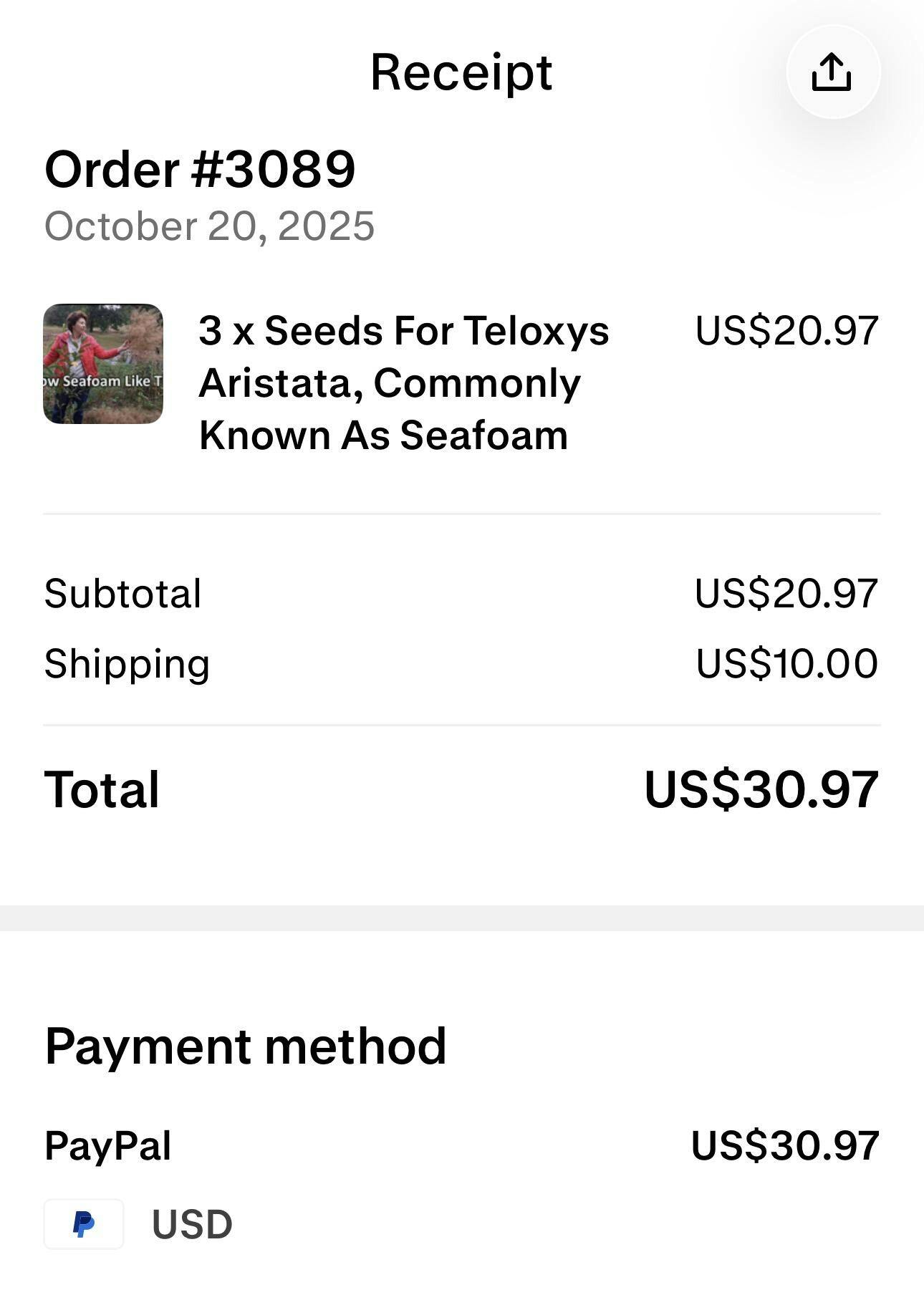Click the gray section separator band
This screenshot has height=1295, width=924.
click(462, 918)
